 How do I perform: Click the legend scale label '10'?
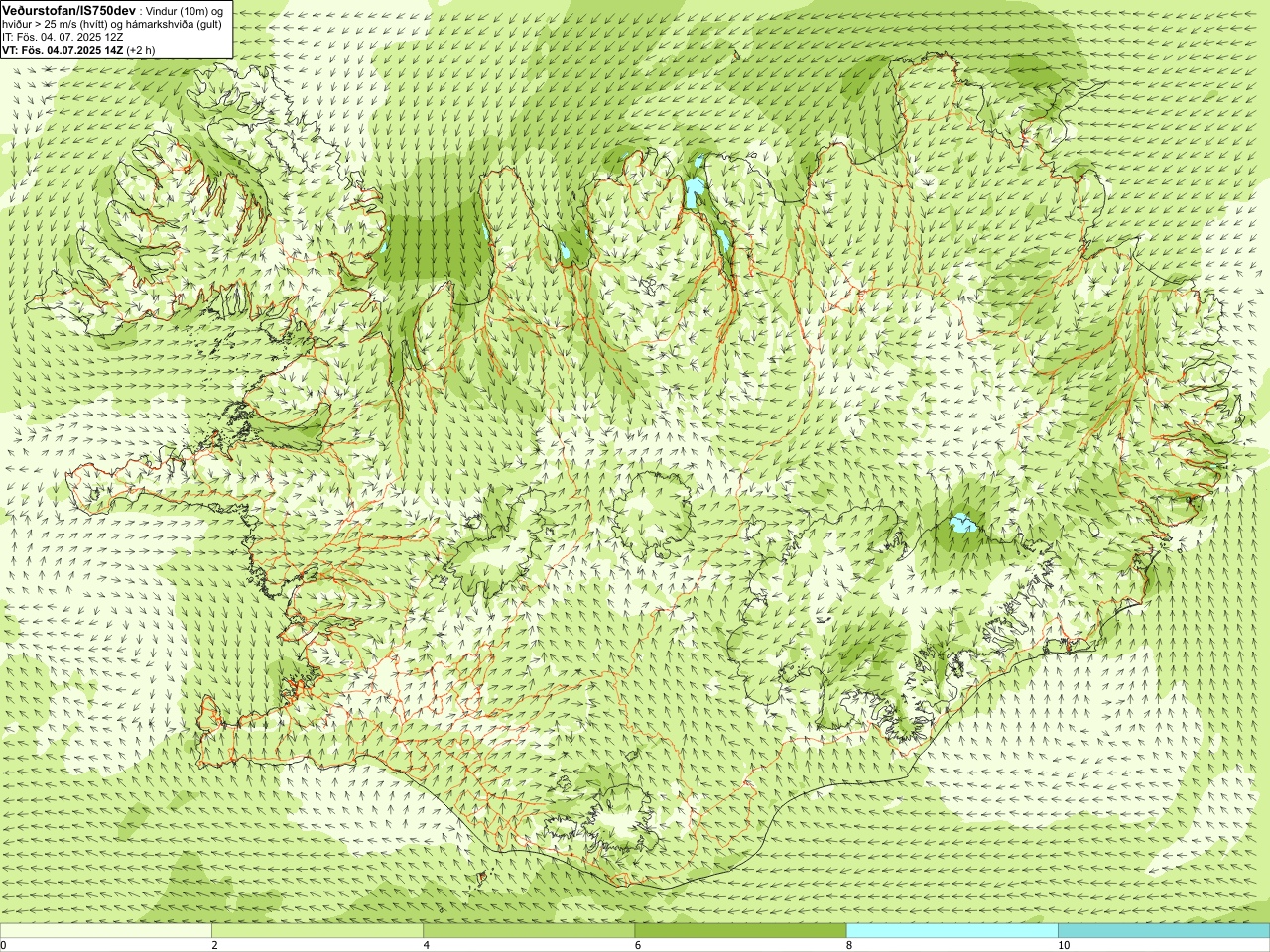[1063, 945]
